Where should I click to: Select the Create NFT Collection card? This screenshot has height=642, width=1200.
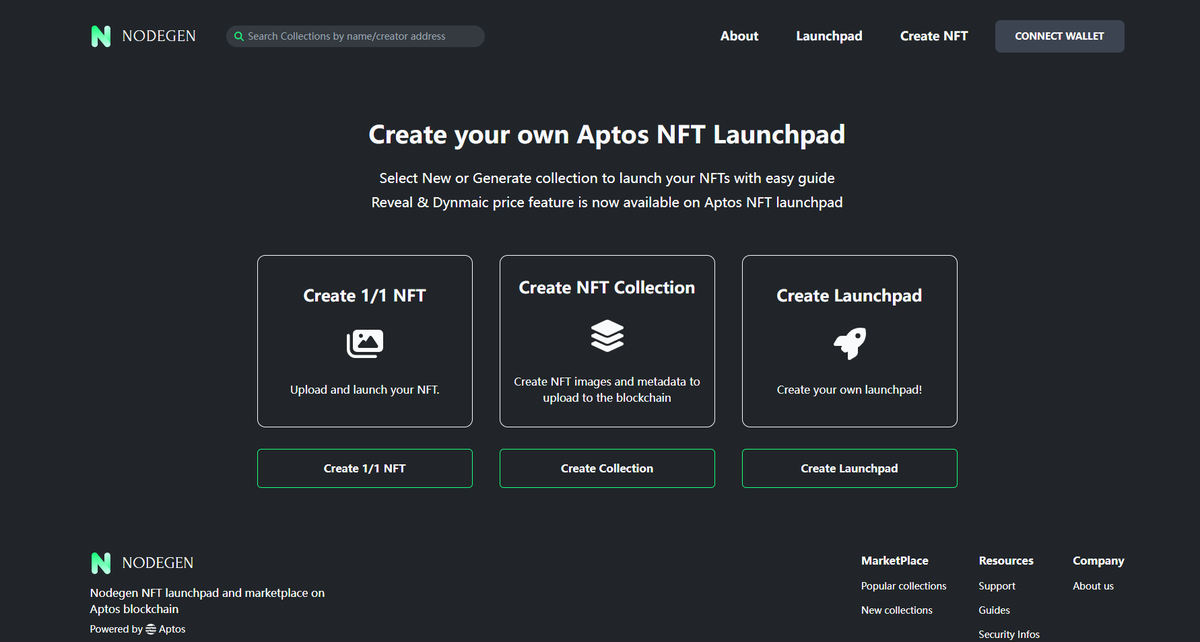[607, 341]
